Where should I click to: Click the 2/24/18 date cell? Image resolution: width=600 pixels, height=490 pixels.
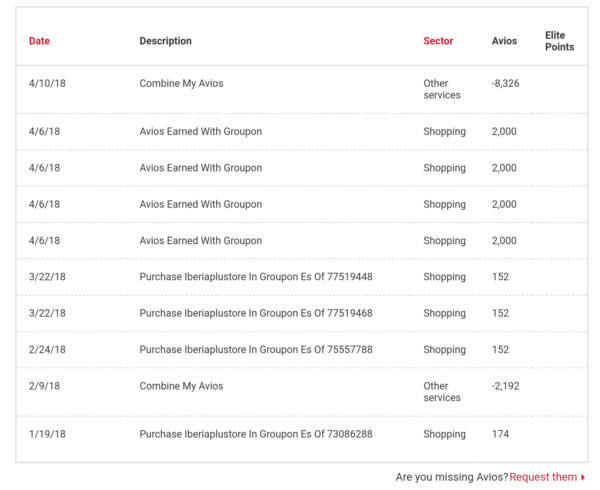(x=45, y=350)
